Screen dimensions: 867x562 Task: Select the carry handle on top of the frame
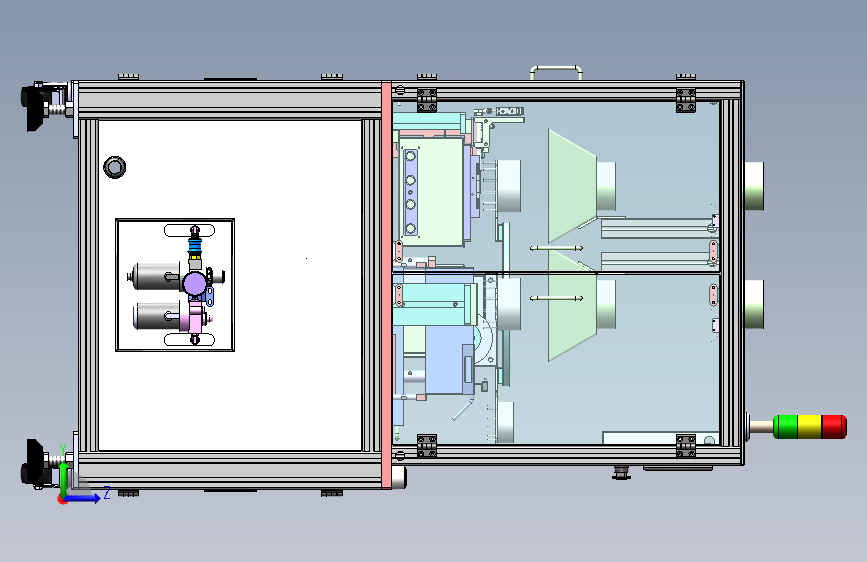(556, 72)
